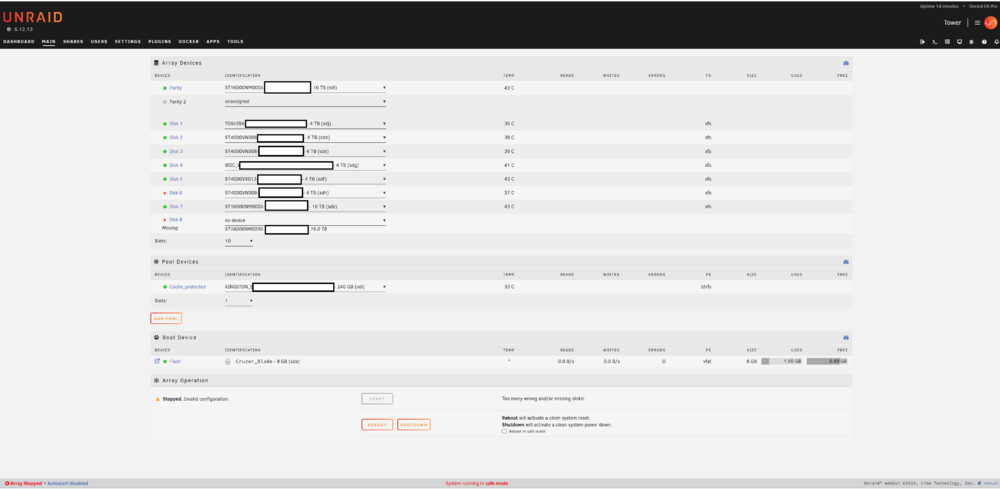Open the DOCKER menu
Image resolution: width=1000 pixels, height=489 pixels.
pos(189,41)
